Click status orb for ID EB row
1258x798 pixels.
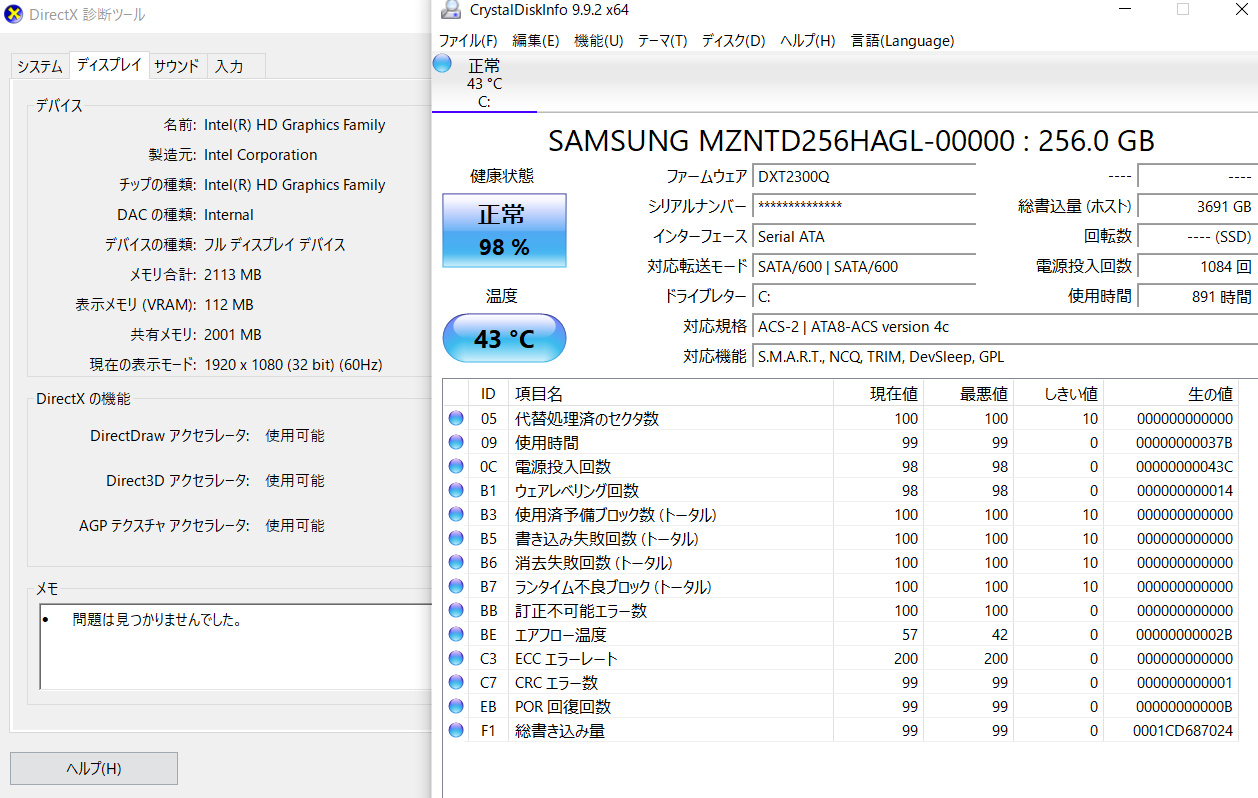pyautogui.click(x=456, y=707)
